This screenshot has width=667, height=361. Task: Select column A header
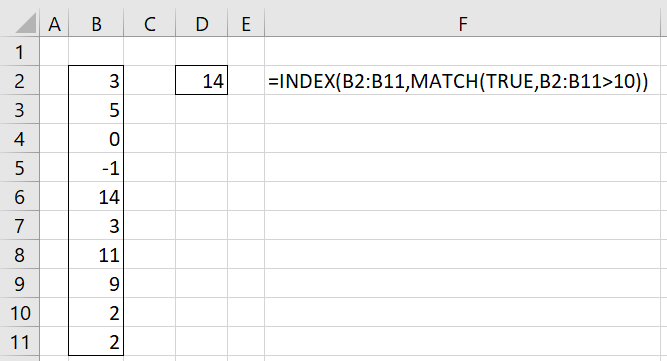click(x=54, y=24)
